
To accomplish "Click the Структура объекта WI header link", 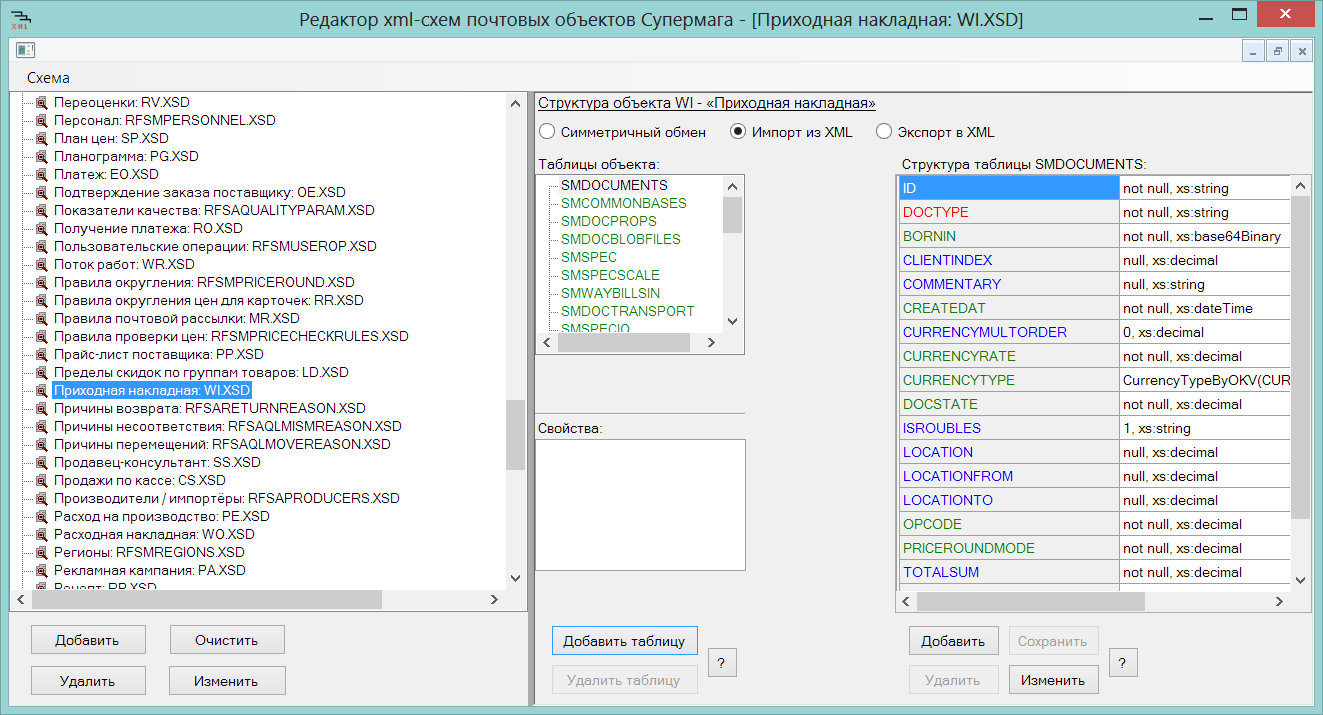I will (707, 103).
